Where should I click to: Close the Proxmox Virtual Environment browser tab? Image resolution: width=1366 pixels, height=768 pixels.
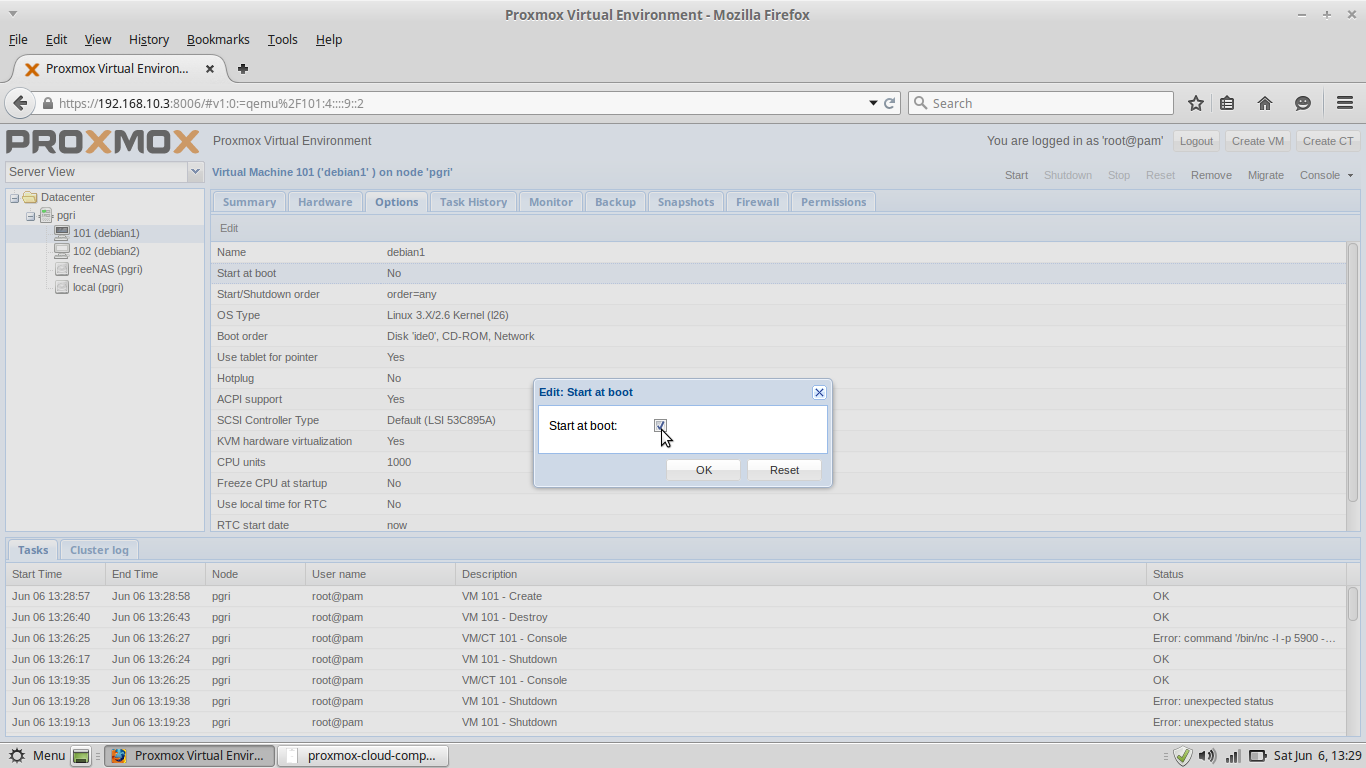(210, 69)
